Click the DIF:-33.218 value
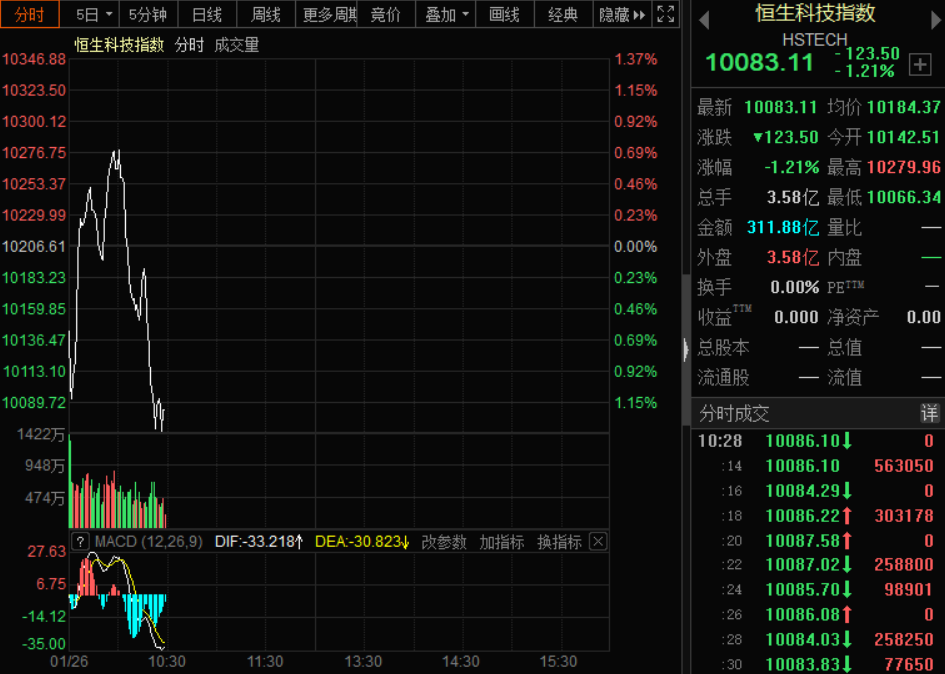 [x=259, y=542]
